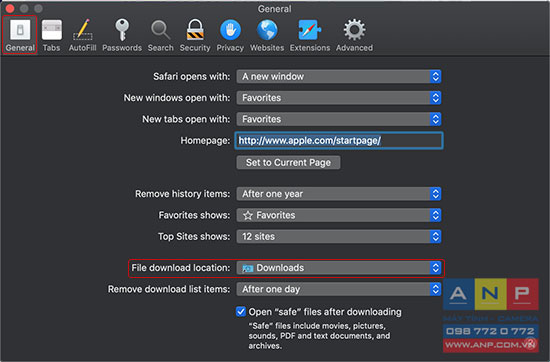Open the New windows open with dropdown

339,98
